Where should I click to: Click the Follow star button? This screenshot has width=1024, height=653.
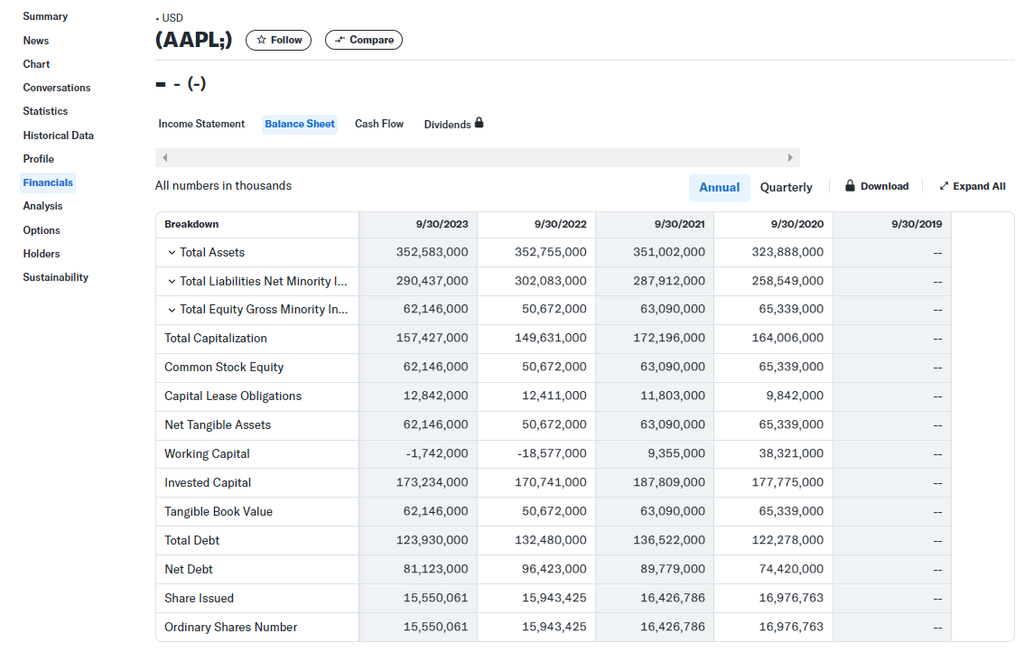pos(278,40)
